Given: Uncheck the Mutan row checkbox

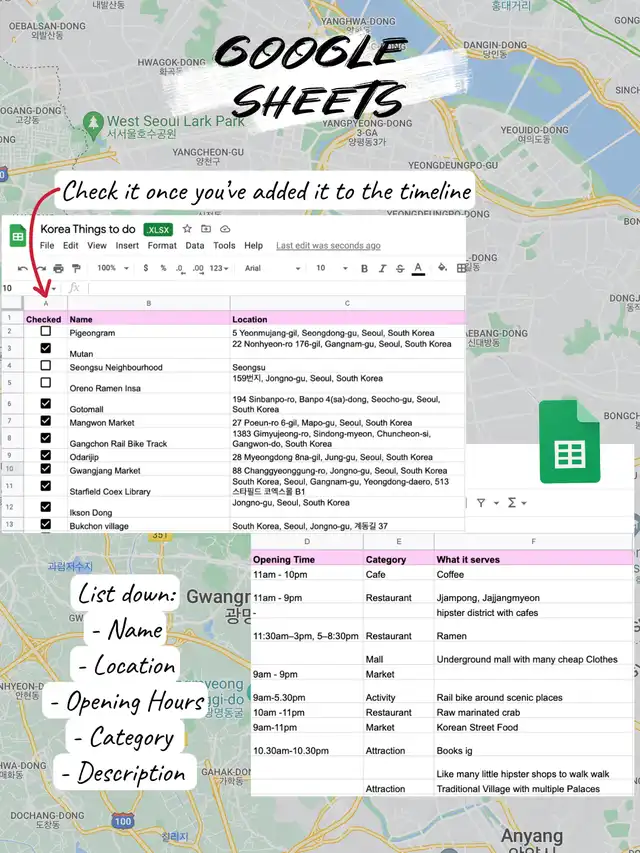Looking at the screenshot, I should click(x=45, y=348).
